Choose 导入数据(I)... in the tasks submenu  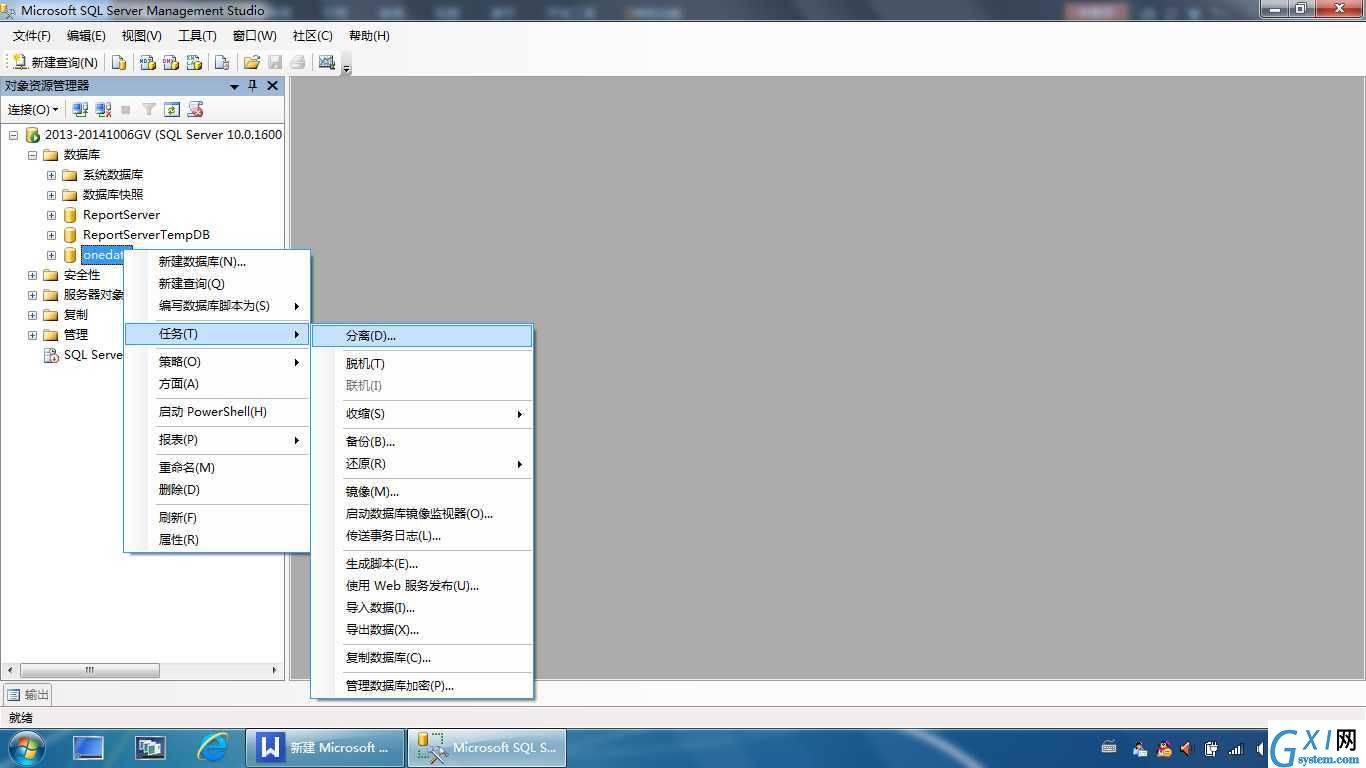(422, 608)
